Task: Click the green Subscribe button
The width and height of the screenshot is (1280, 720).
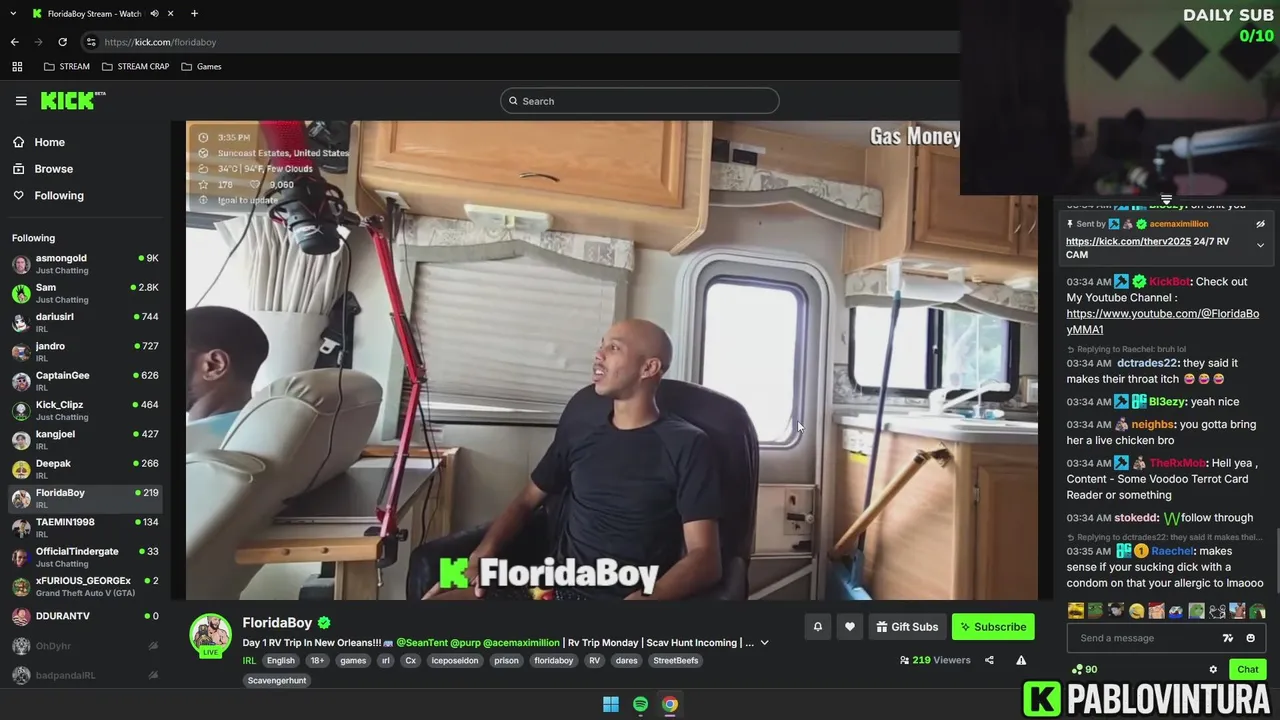Action: tap(993, 627)
